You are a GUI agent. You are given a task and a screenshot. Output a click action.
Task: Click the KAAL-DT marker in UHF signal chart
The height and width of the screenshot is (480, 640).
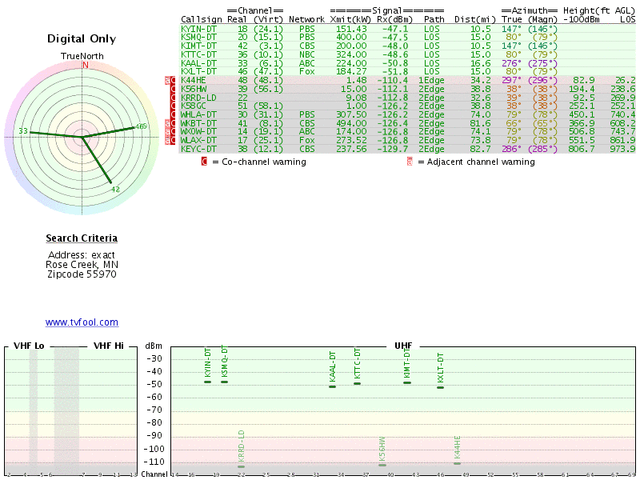(333, 387)
